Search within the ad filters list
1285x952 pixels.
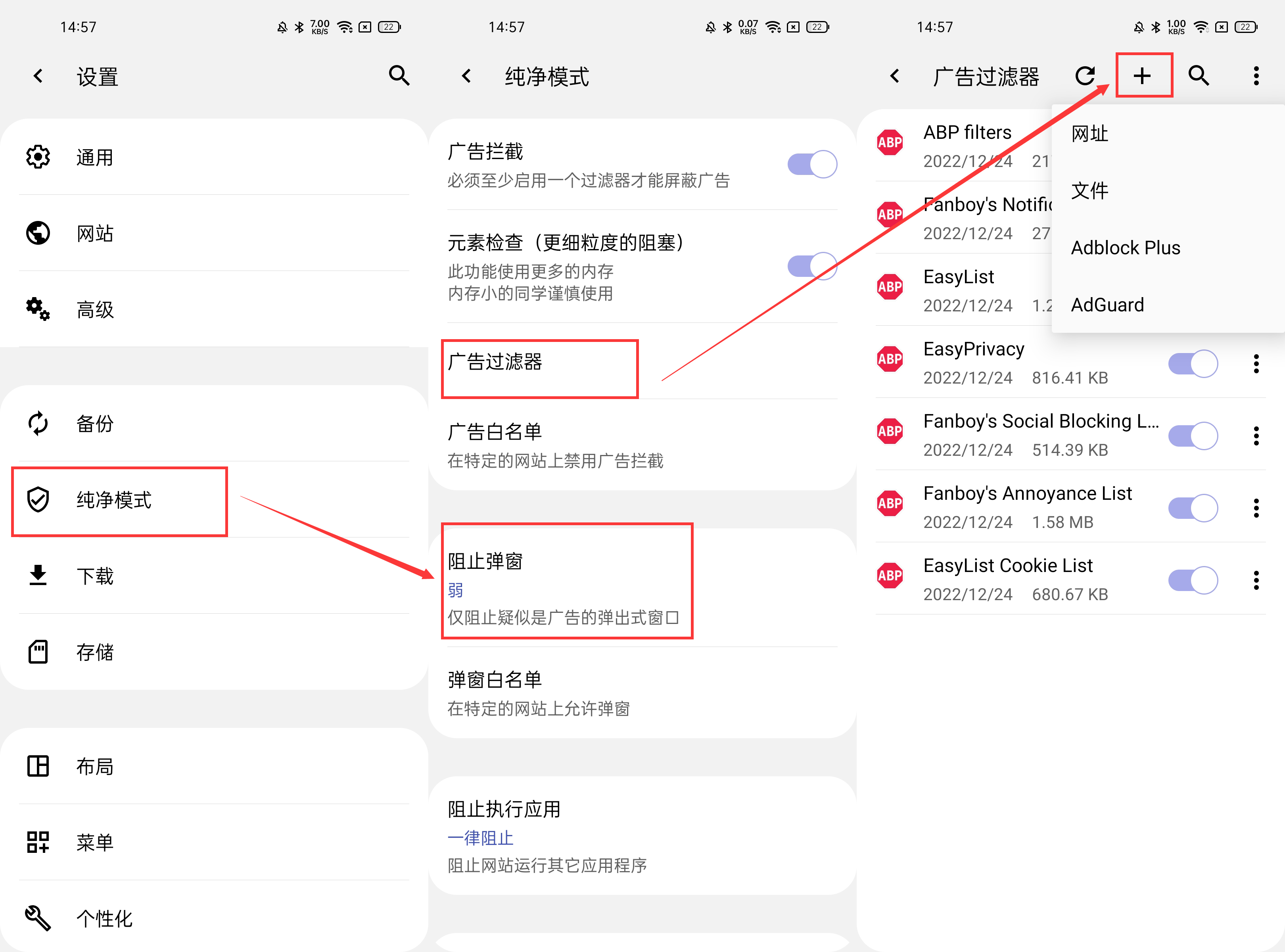tap(1199, 75)
